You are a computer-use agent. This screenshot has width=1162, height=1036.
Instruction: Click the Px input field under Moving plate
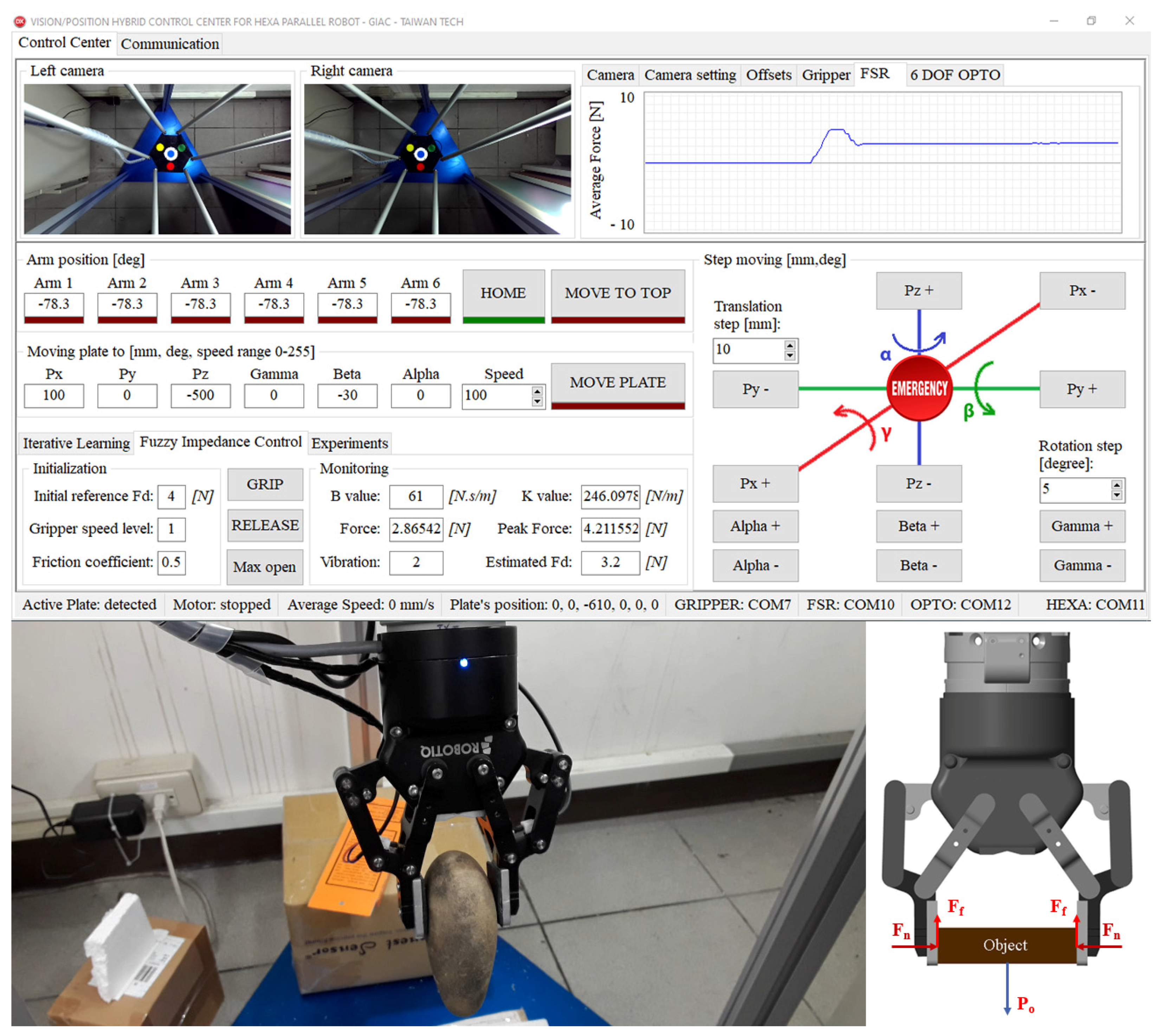[54, 395]
